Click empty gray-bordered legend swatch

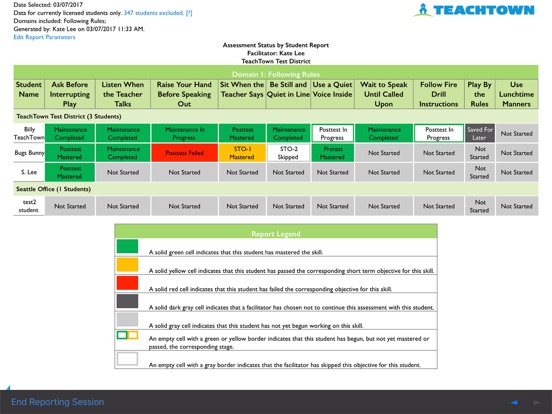tap(127, 359)
